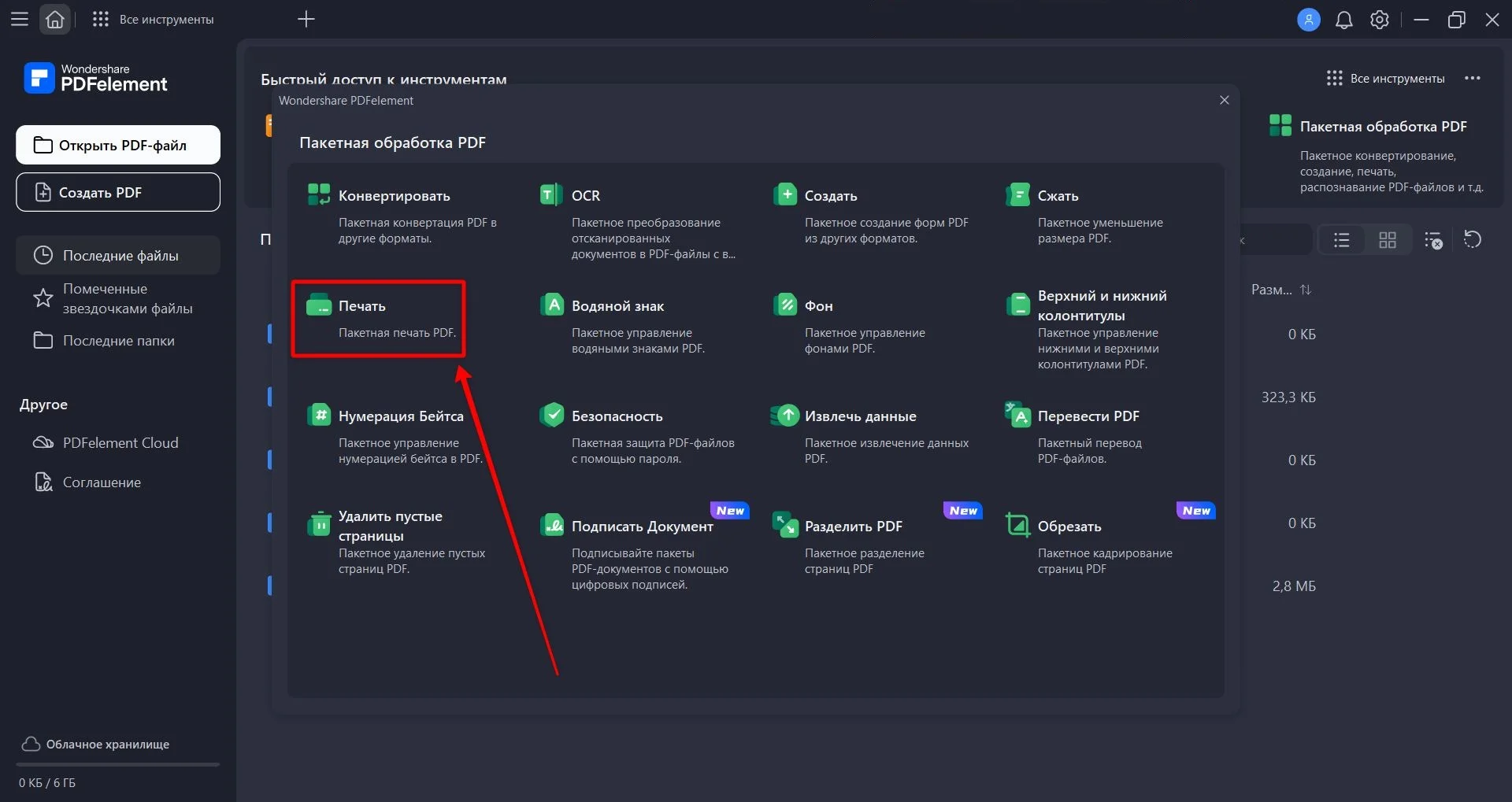This screenshot has width=1512, height=802.
Task: Switch to list view layout
Action: point(1342,240)
